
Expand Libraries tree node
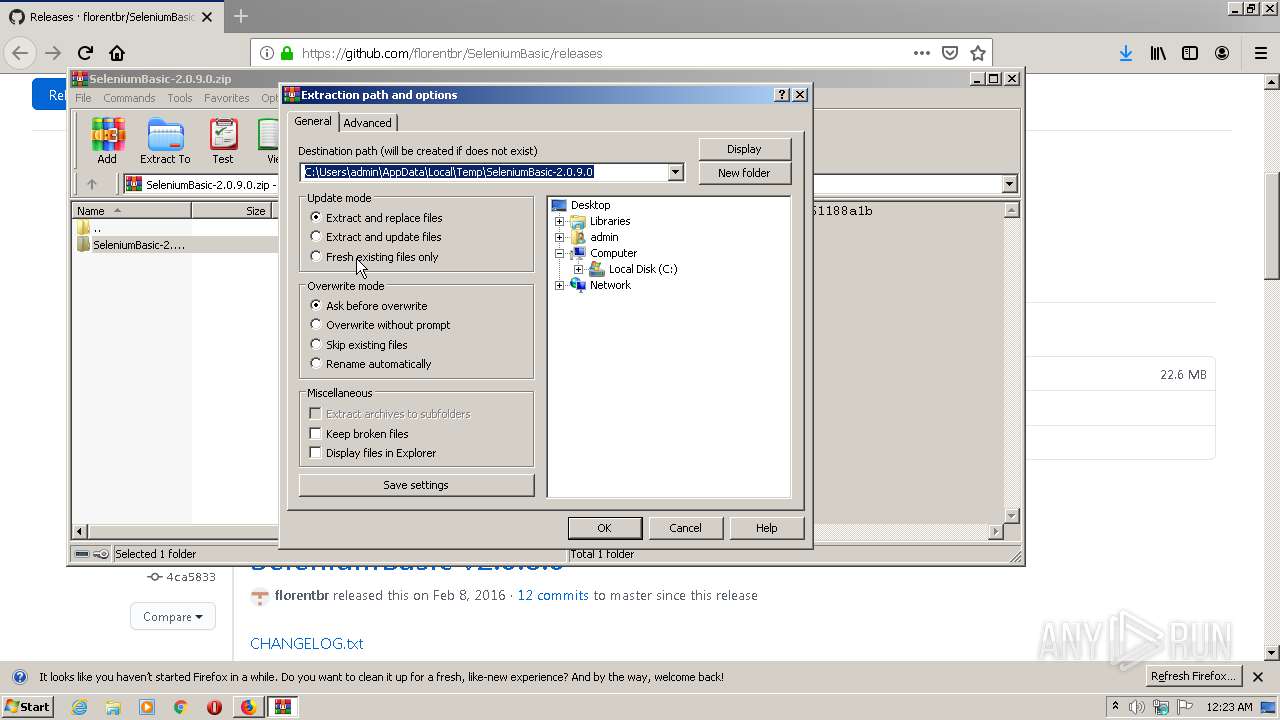click(560, 221)
